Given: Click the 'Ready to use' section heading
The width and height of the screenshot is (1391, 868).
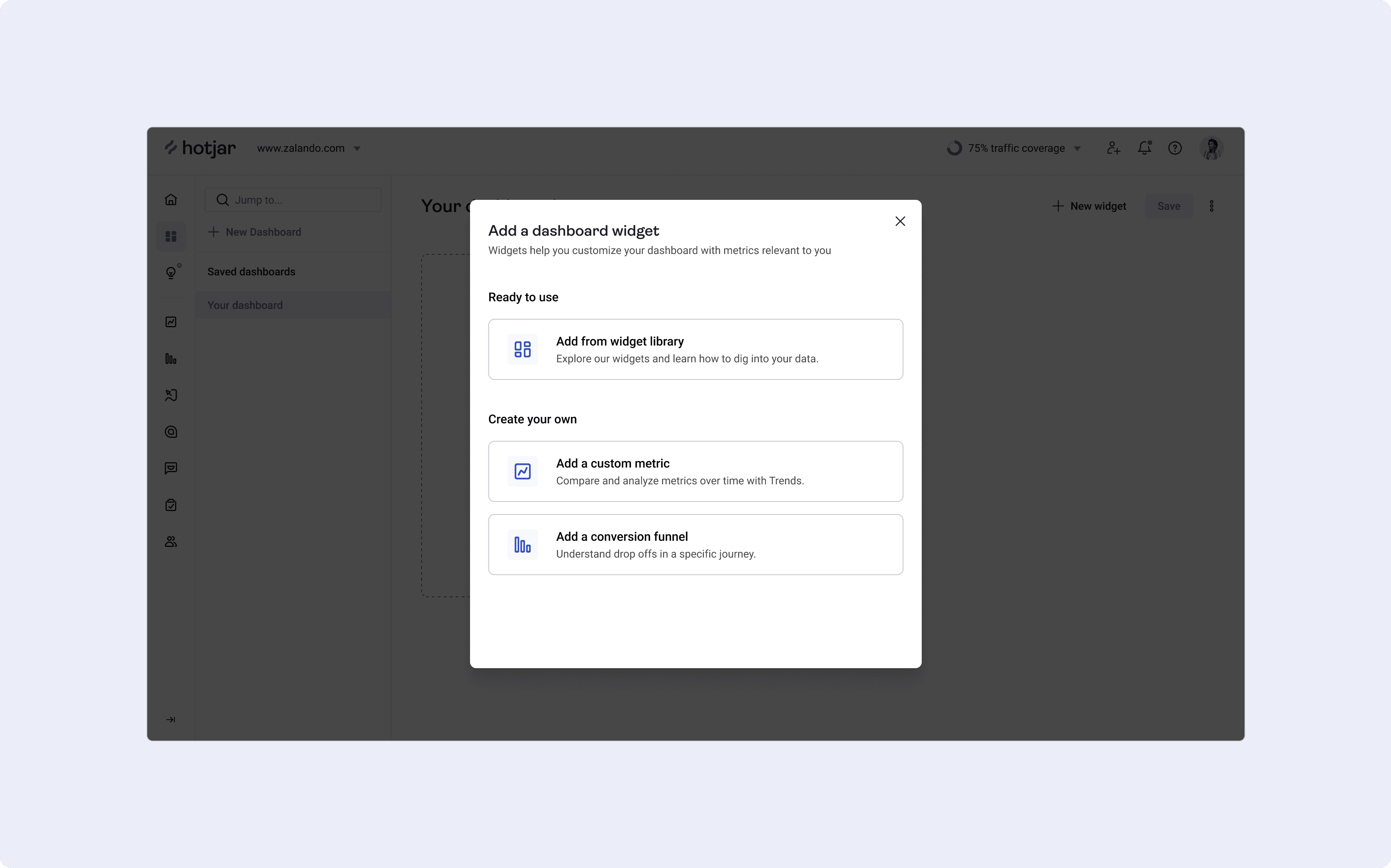Looking at the screenshot, I should coord(523,297).
